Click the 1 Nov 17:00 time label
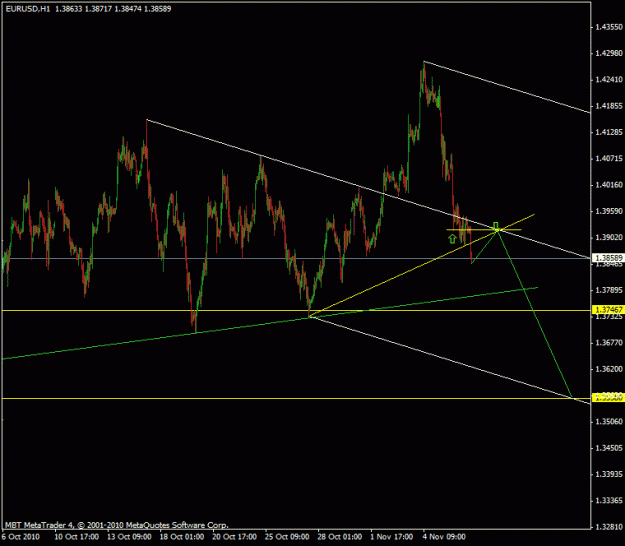Viewport: 625px width, 546px height. (x=393, y=537)
